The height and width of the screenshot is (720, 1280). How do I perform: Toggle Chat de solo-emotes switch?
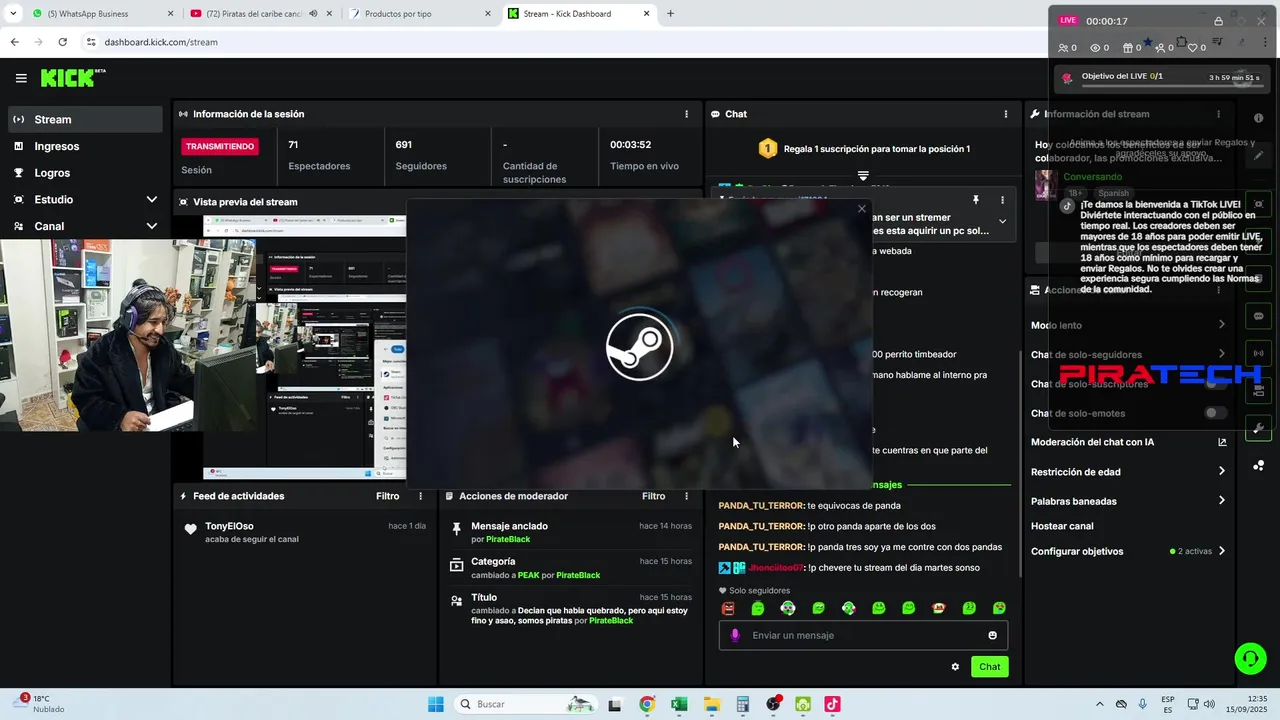pyautogui.click(x=1216, y=413)
